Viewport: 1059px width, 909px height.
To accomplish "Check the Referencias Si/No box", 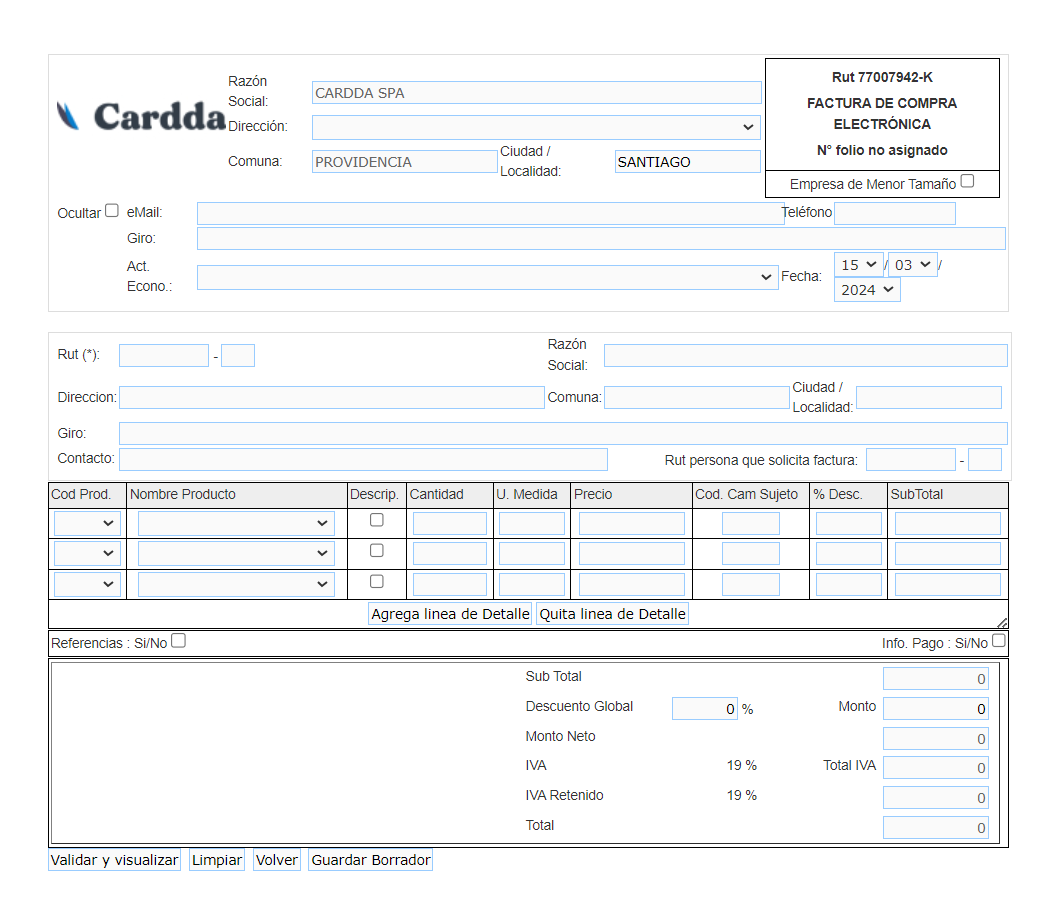I will tap(178, 642).
